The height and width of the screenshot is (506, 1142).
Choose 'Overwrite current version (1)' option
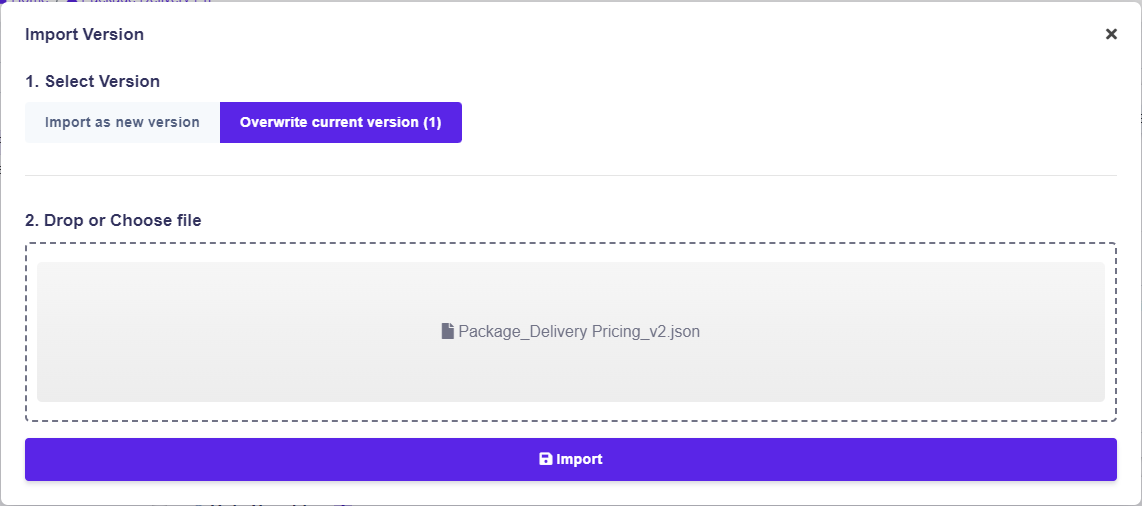[x=340, y=122]
